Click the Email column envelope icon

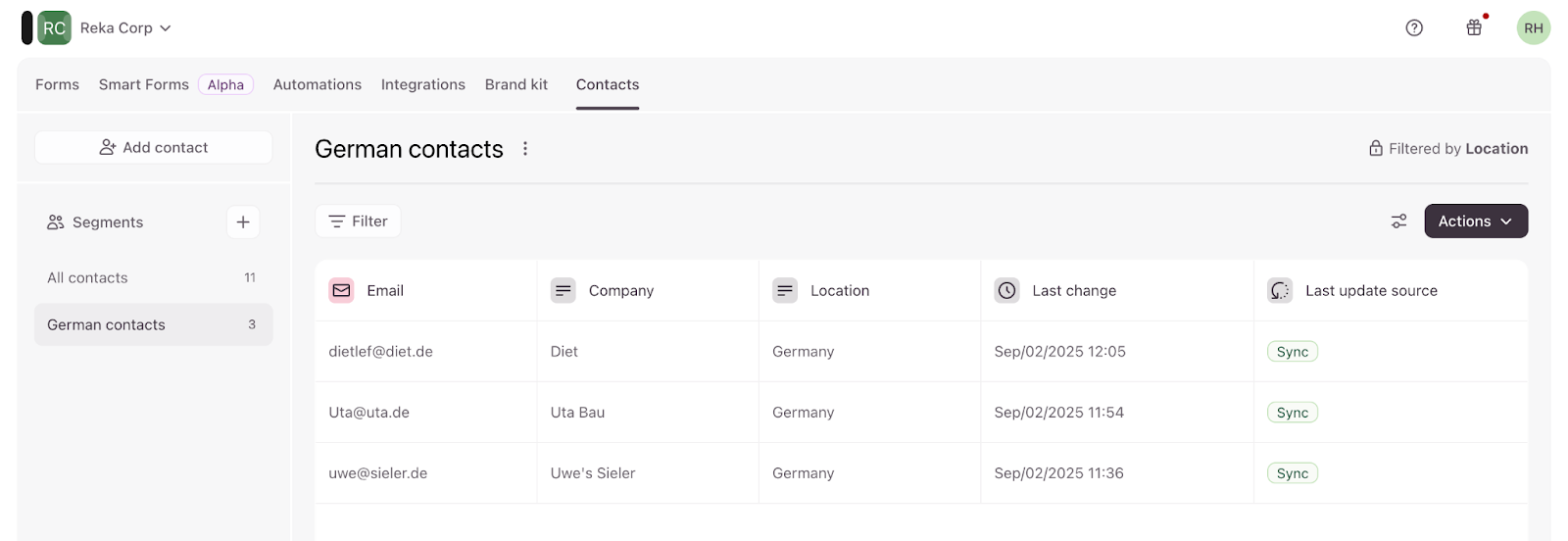[x=341, y=291]
